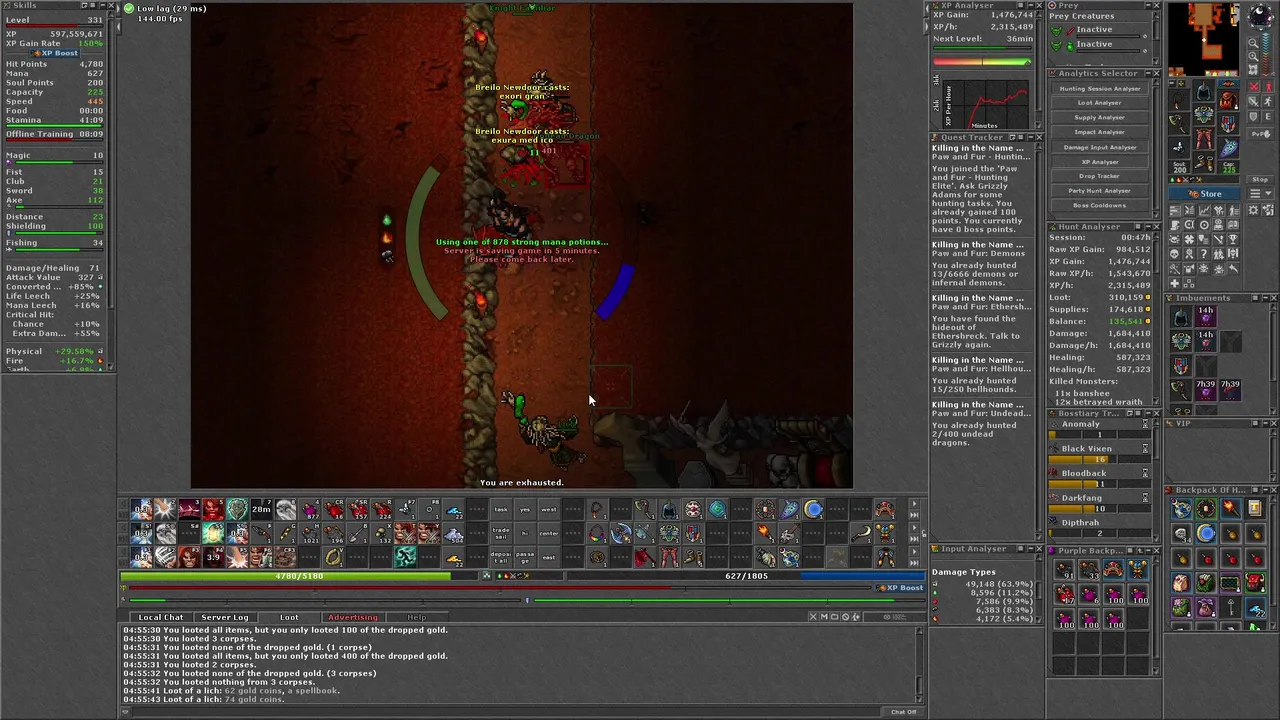
Task: Collapse the VIP panel
Action: point(1264,423)
